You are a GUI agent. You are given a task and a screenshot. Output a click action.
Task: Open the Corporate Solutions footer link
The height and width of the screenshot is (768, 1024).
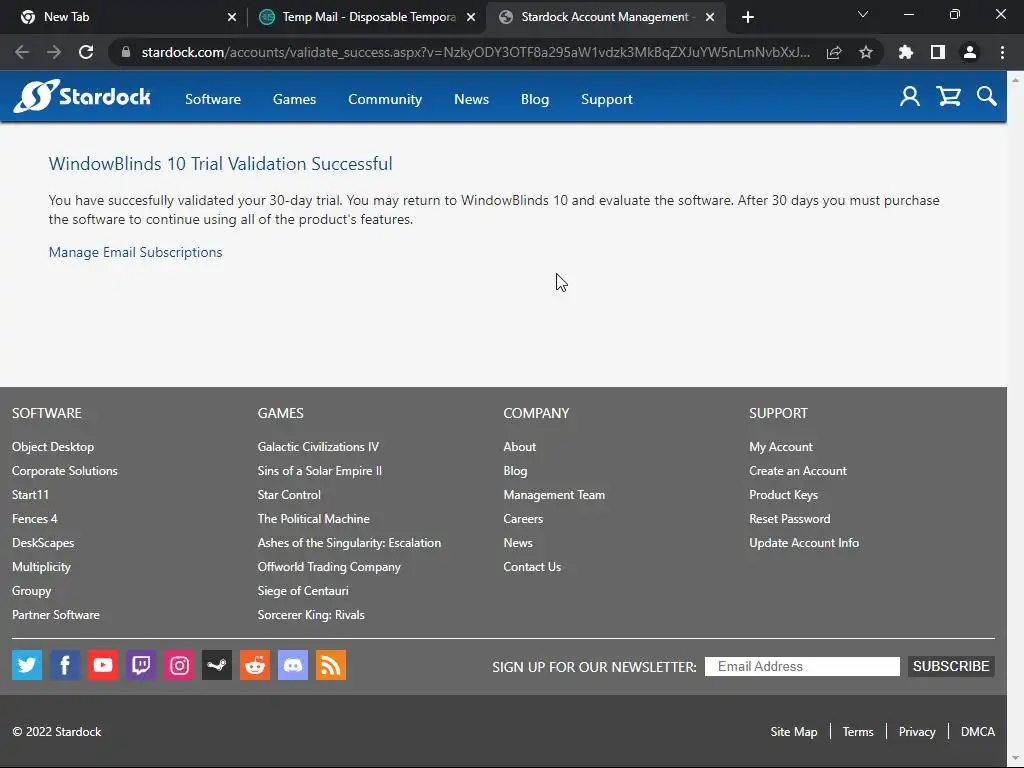(65, 471)
